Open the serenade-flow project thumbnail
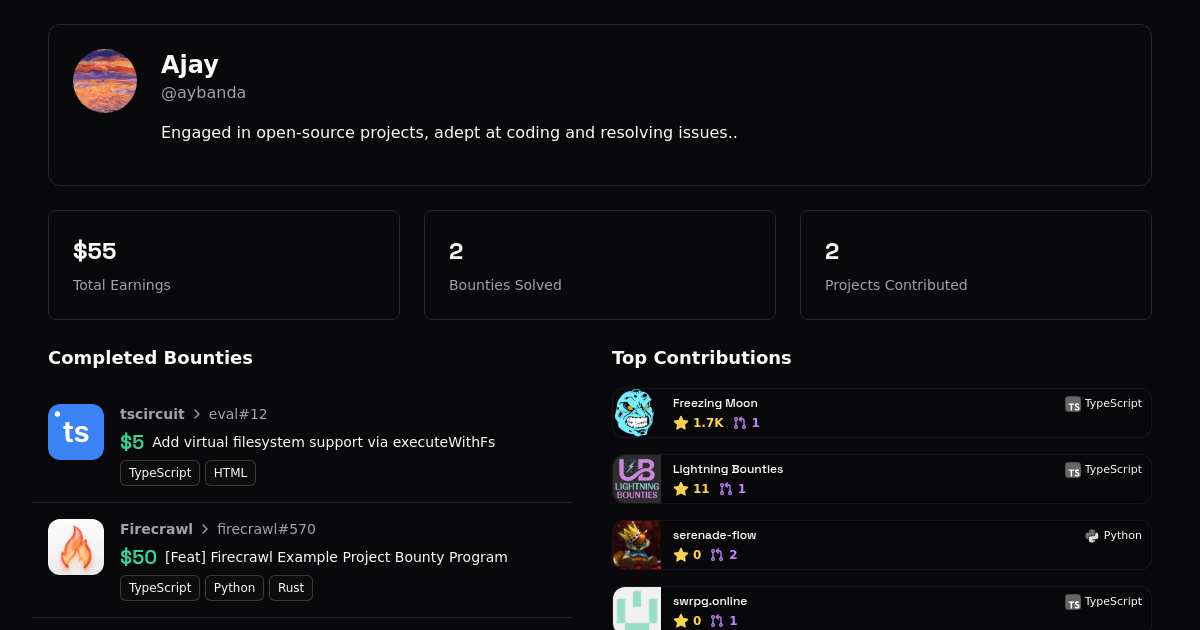 tap(636, 545)
